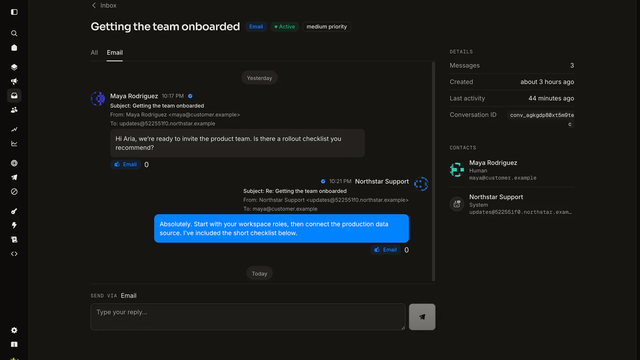Image resolution: width=640 pixels, height=360 pixels.
Task: Click Northstar Support system contact icon
Action: [x=457, y=204]
